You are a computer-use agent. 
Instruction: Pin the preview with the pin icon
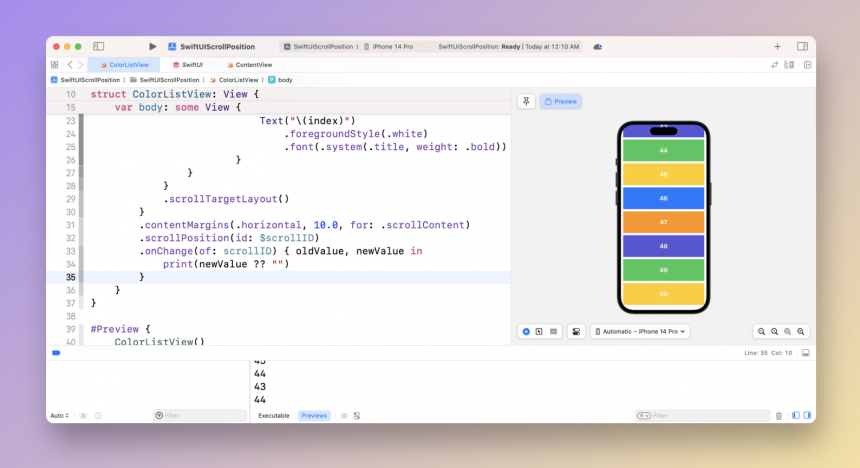(526, 101)
